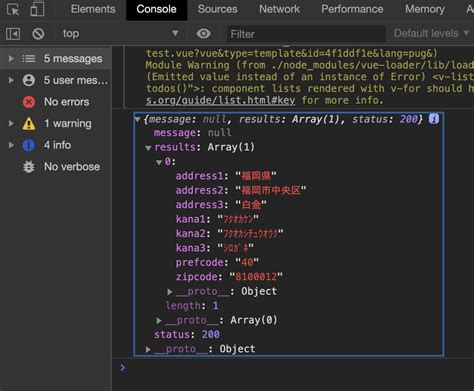Open the Default levels dropdown
Image resolution: width=474 pixels, height=391 pixels.
(431, 34)
